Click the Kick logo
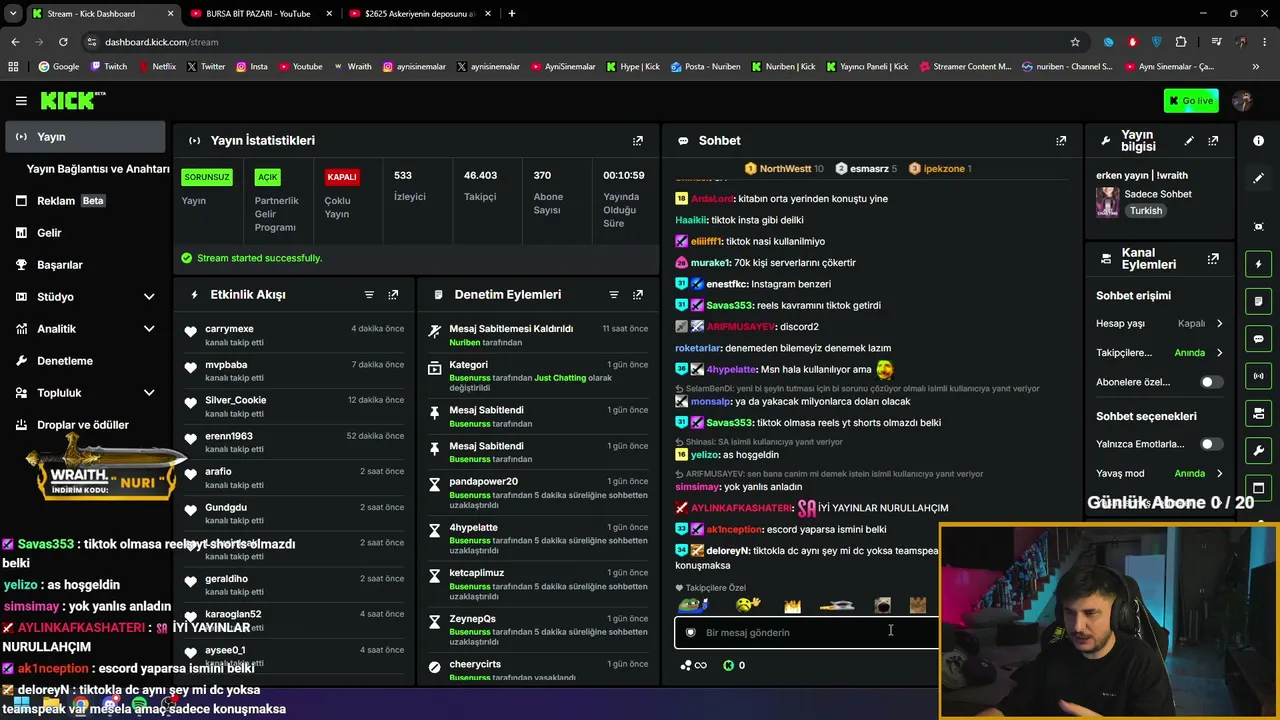The height and width of the screenshot is (720, 1280). click(x=73, y=100)
